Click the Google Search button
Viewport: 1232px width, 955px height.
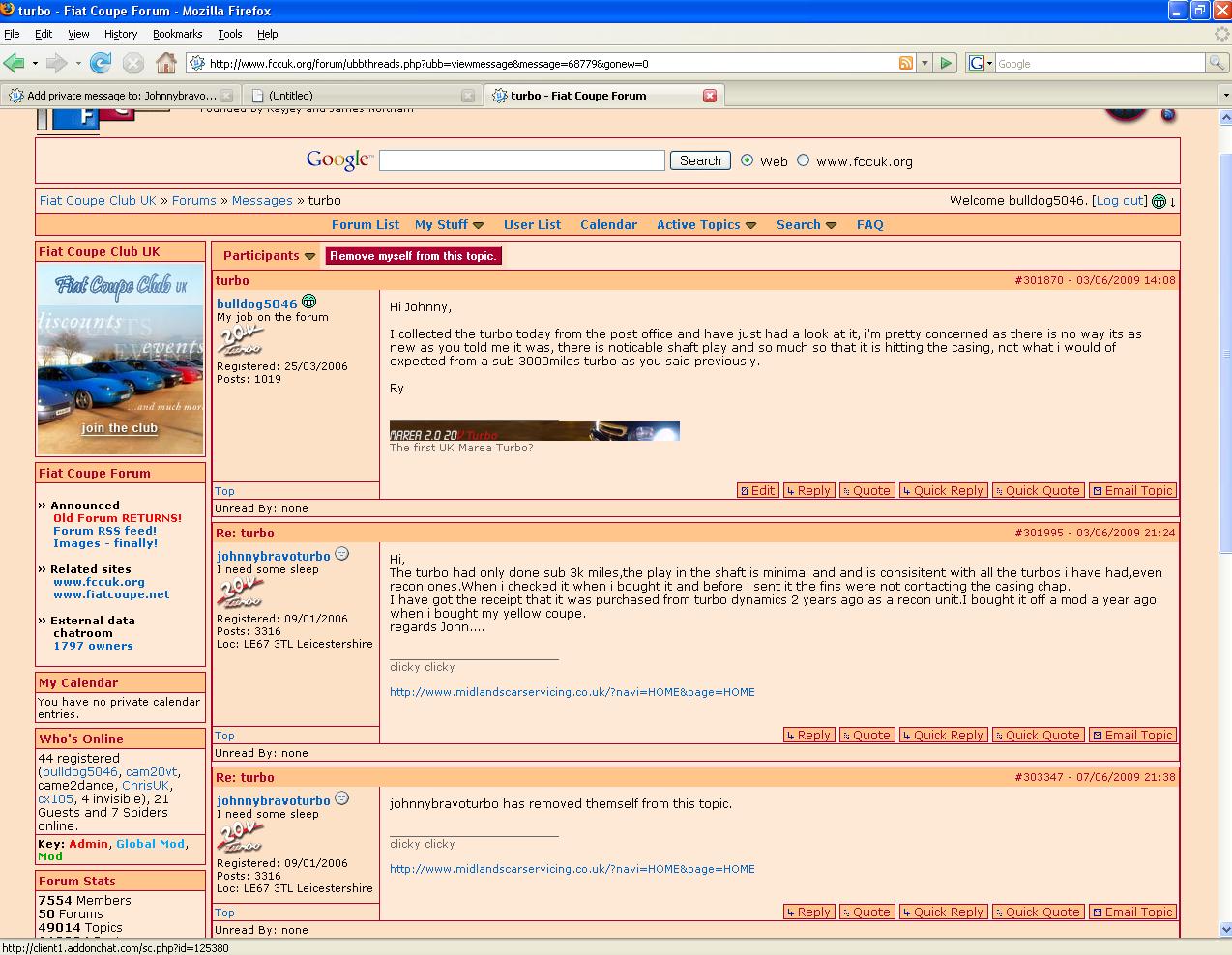tap(700, 160)
